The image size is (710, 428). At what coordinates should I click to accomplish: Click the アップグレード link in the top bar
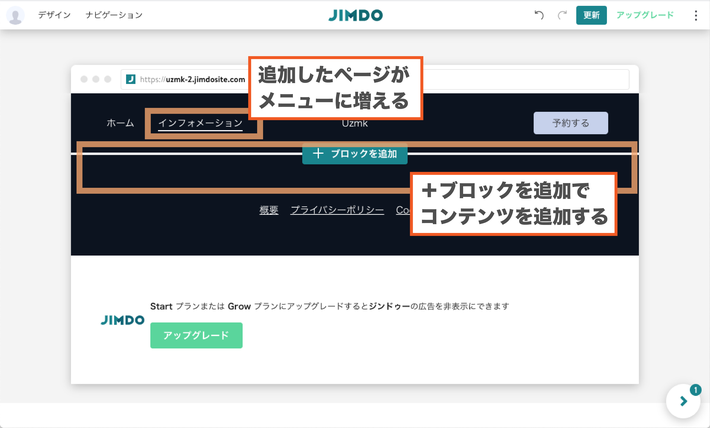[645, 15]
